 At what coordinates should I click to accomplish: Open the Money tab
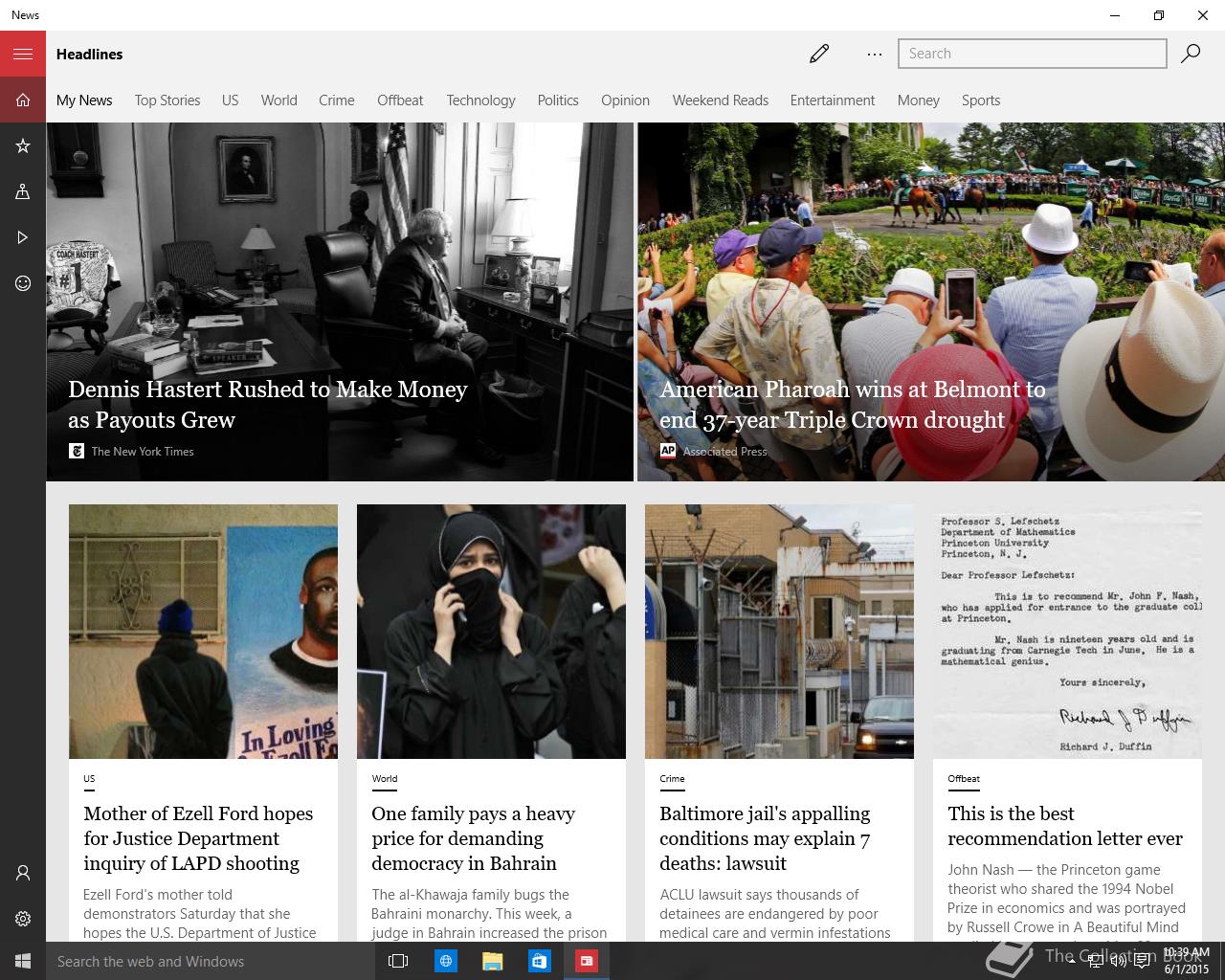[919, 100]
